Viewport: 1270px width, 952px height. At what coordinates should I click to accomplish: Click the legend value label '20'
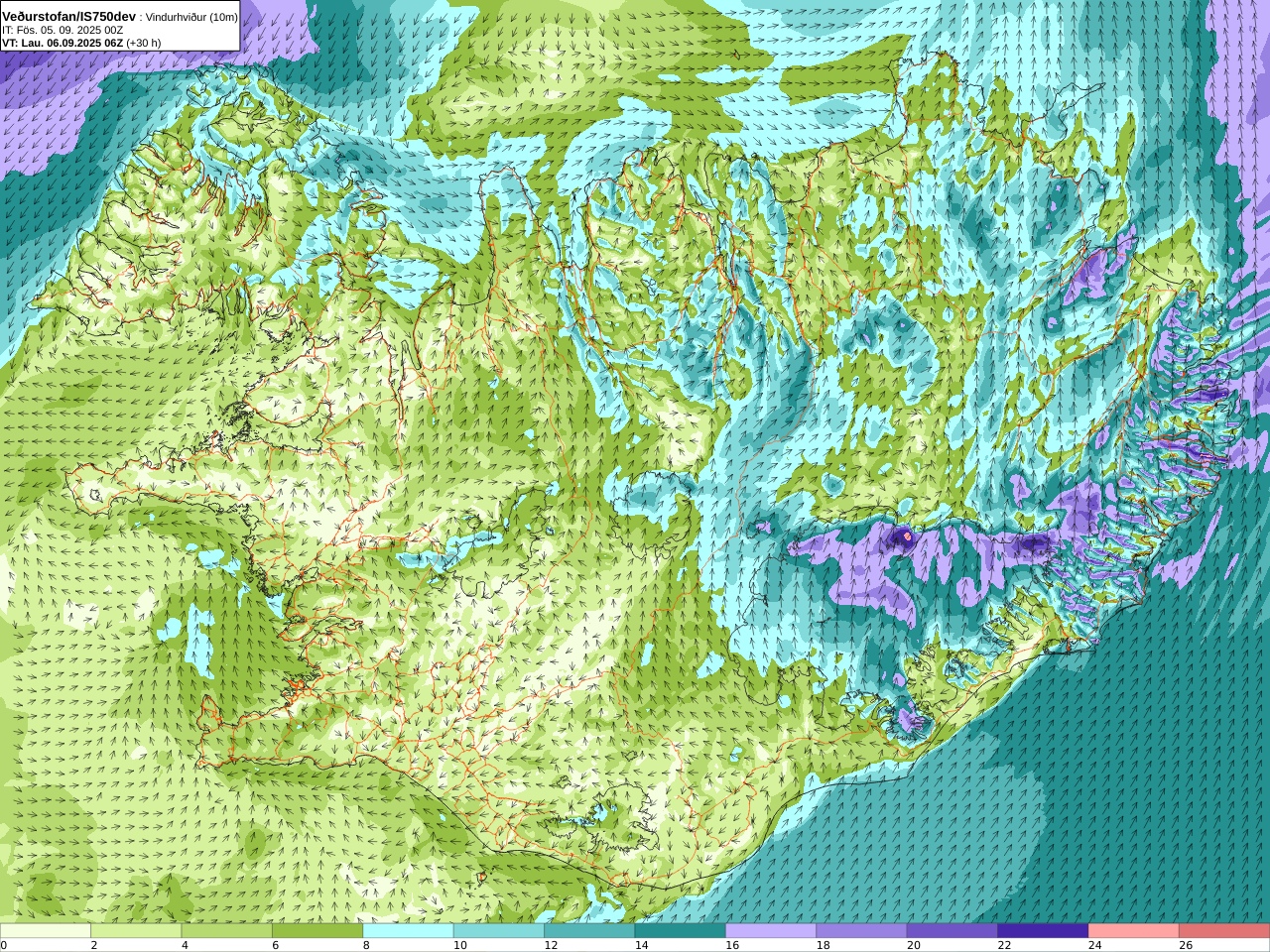tap(914, 945)
